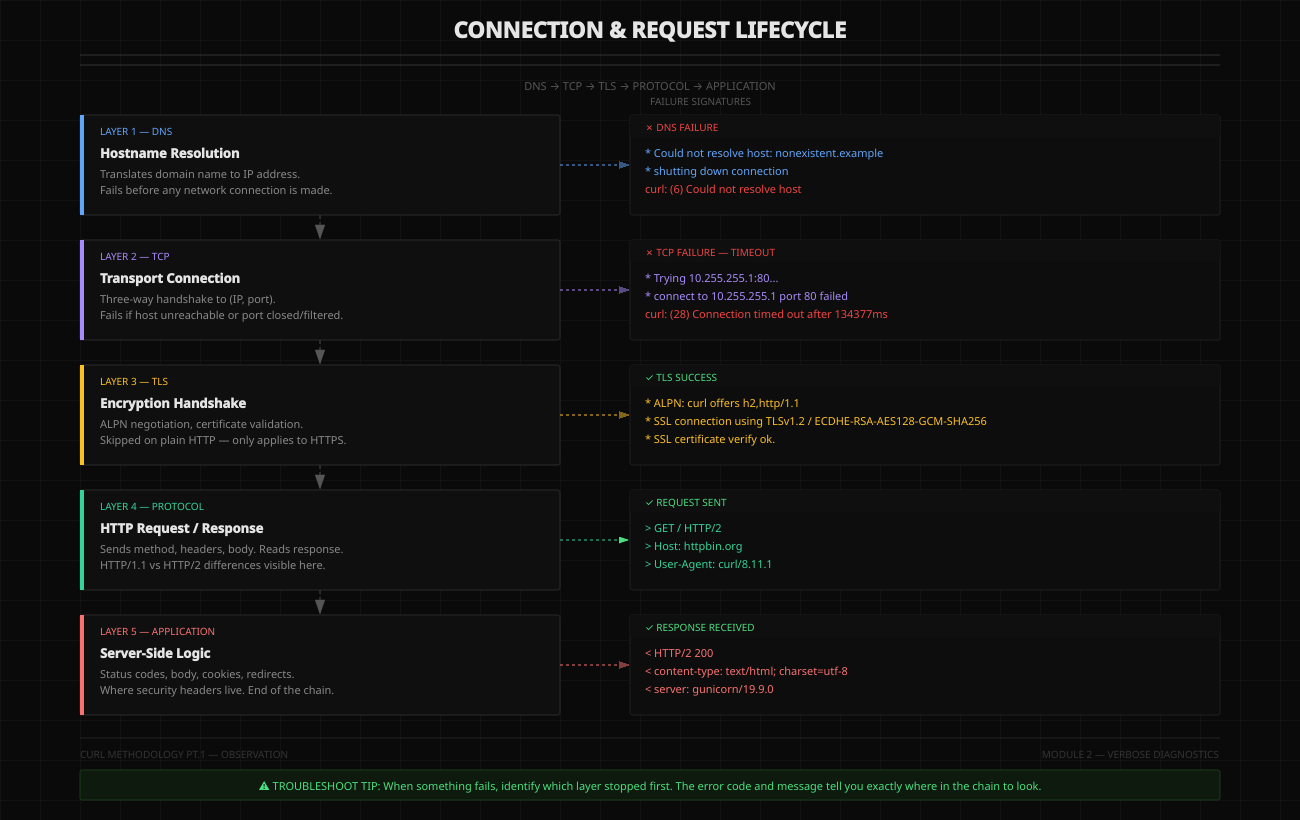Click the ✕ icon beside TCP FAILURE — TIMEOUT
This screenshot has width=1300, height=820.
coord(648,252)
